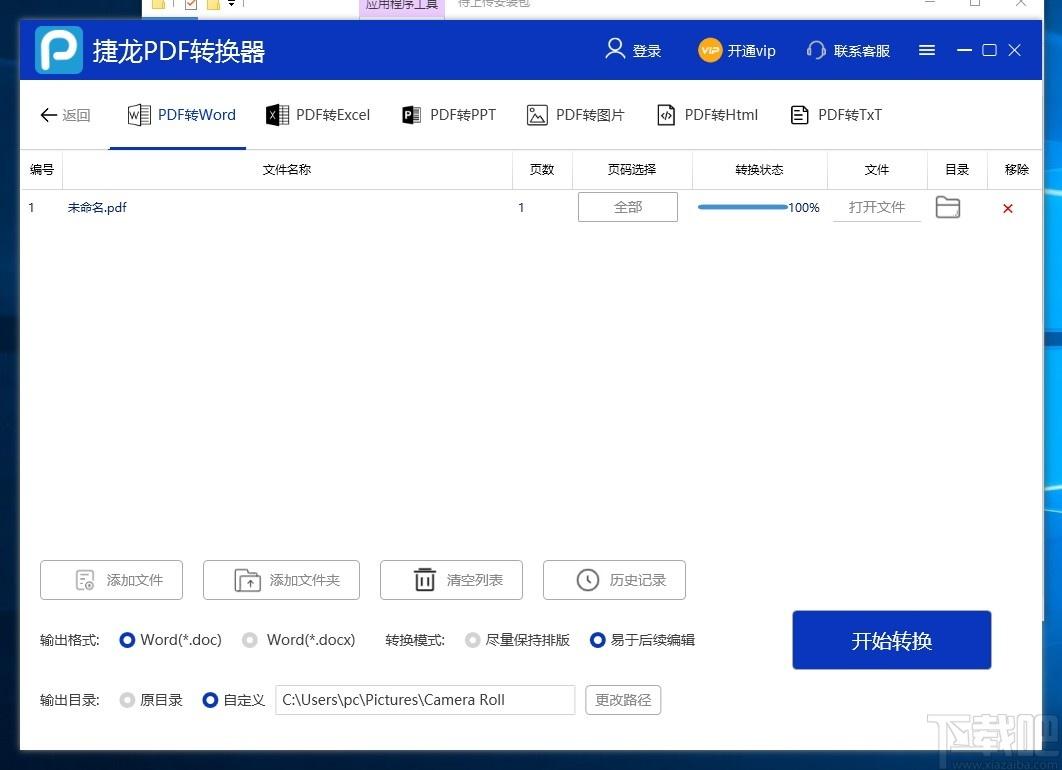Switch to PDF转Html tab
1062x770 pixels.
tap(707, 115)
